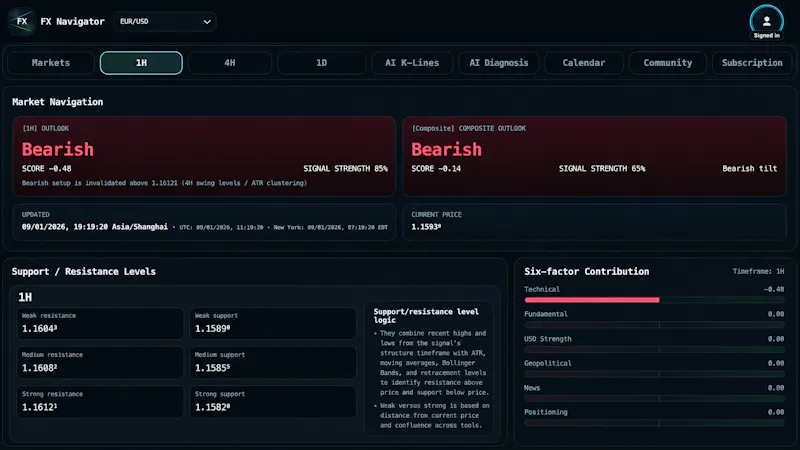Click the Weak resistance 1.1604 card
The height and width of the screenshot is (450, 800).
[x=100, y=323]
